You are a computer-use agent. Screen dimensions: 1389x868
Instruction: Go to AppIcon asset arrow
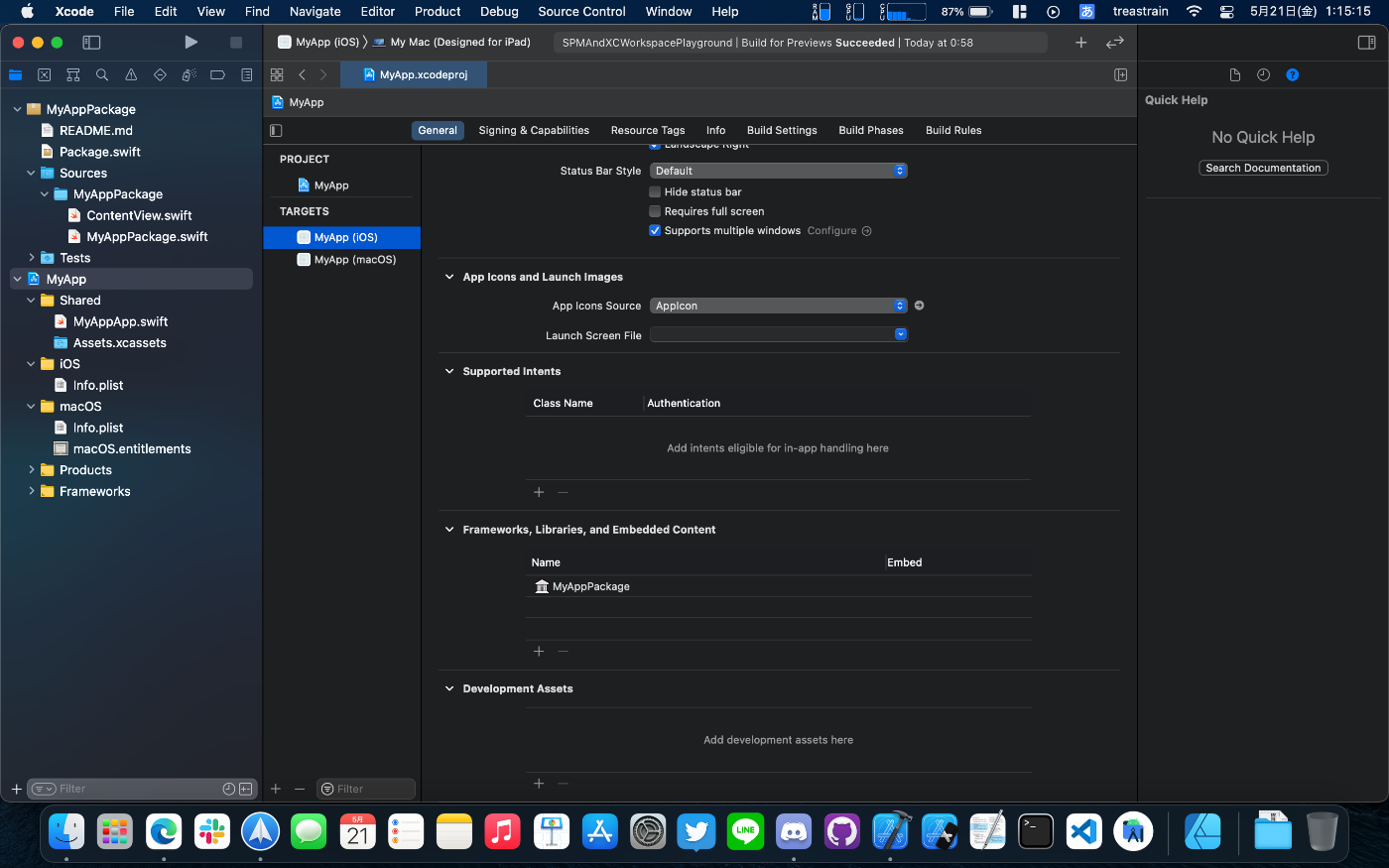[919, 306]
